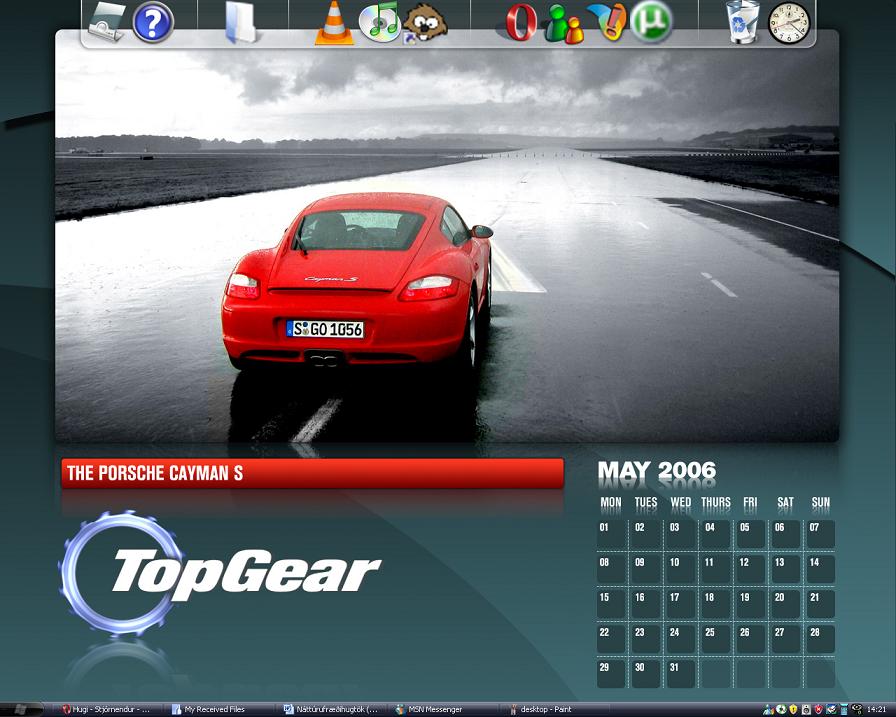Switch to Hugi - Stjórnendur taskbar window
This screenshot has width=896, height=717.
click(107, 709)
